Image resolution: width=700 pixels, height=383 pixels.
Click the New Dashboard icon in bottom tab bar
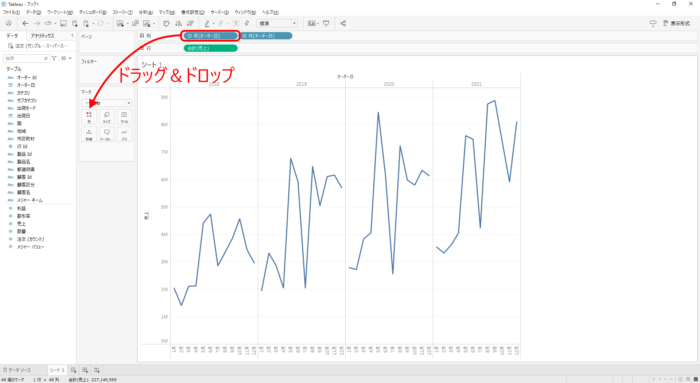click(x=85, y=370)
